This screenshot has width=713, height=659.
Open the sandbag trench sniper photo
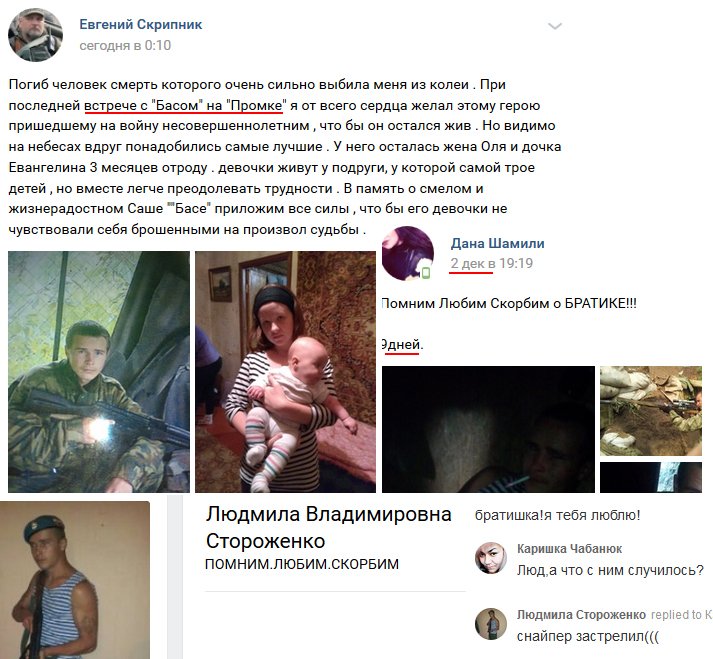click(651, 411)
